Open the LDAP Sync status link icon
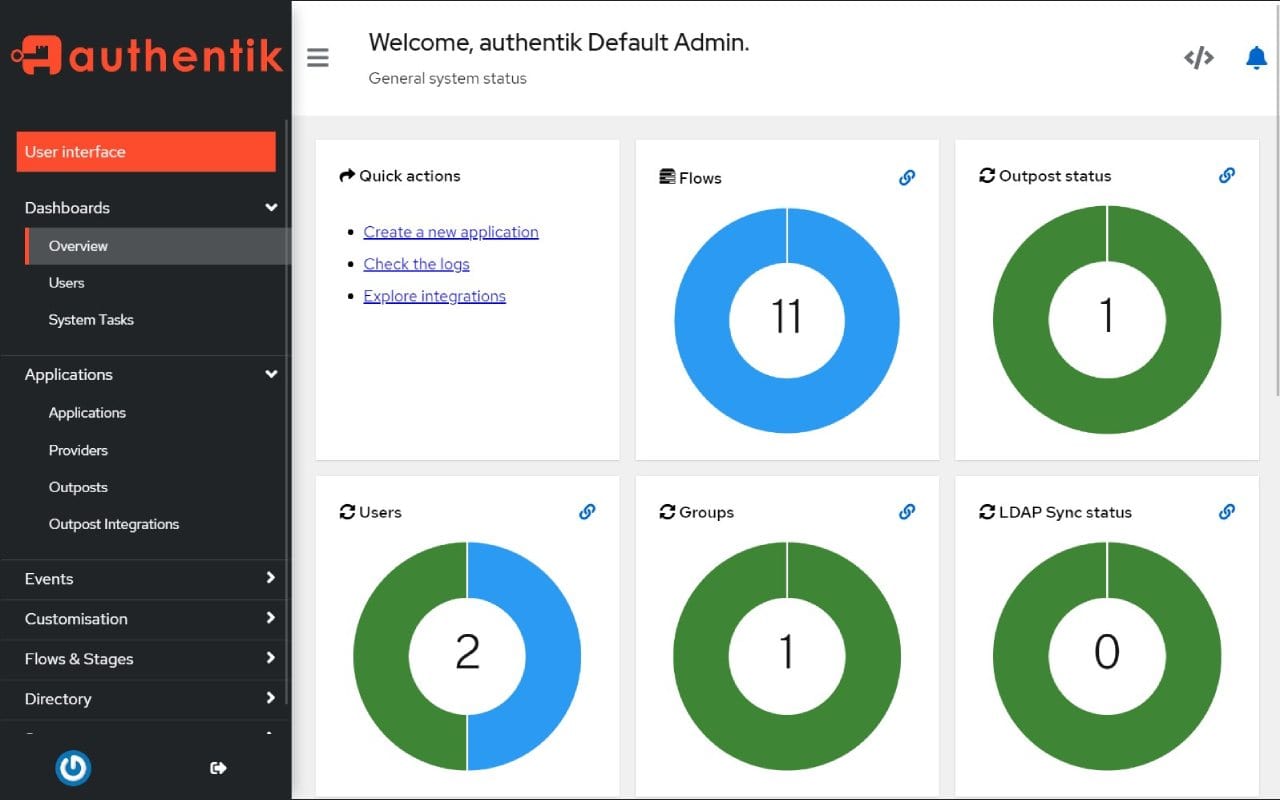 pos(1226,511)
